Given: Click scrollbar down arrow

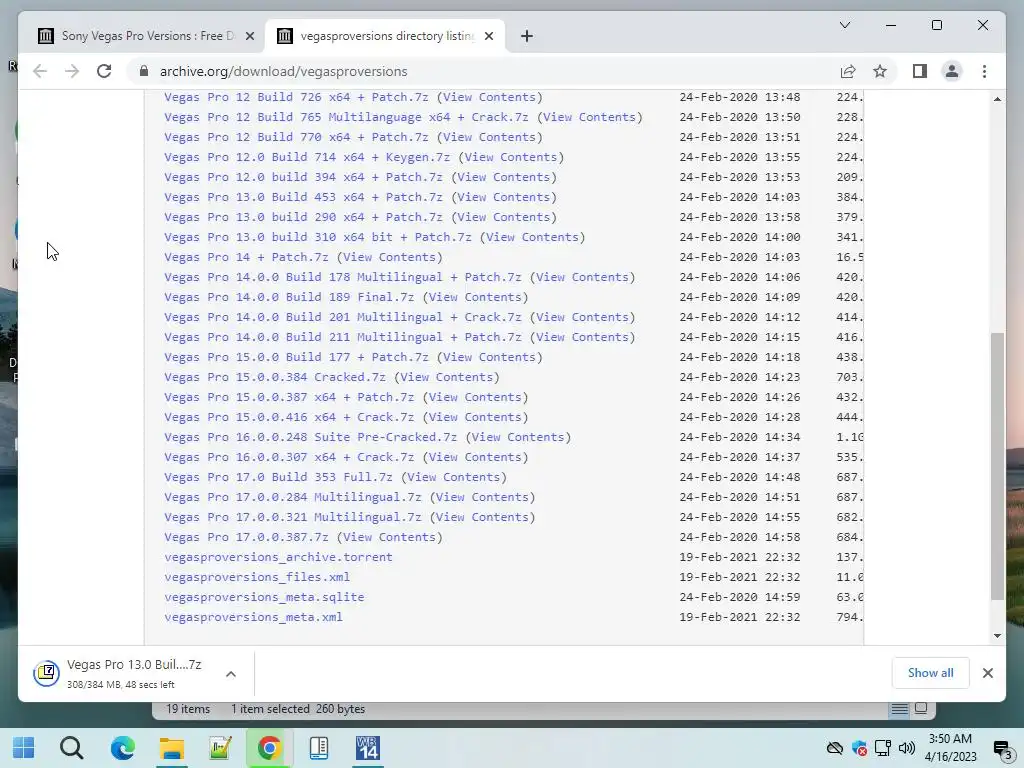Looking at the screenshot, I should (x=997, y=635).
